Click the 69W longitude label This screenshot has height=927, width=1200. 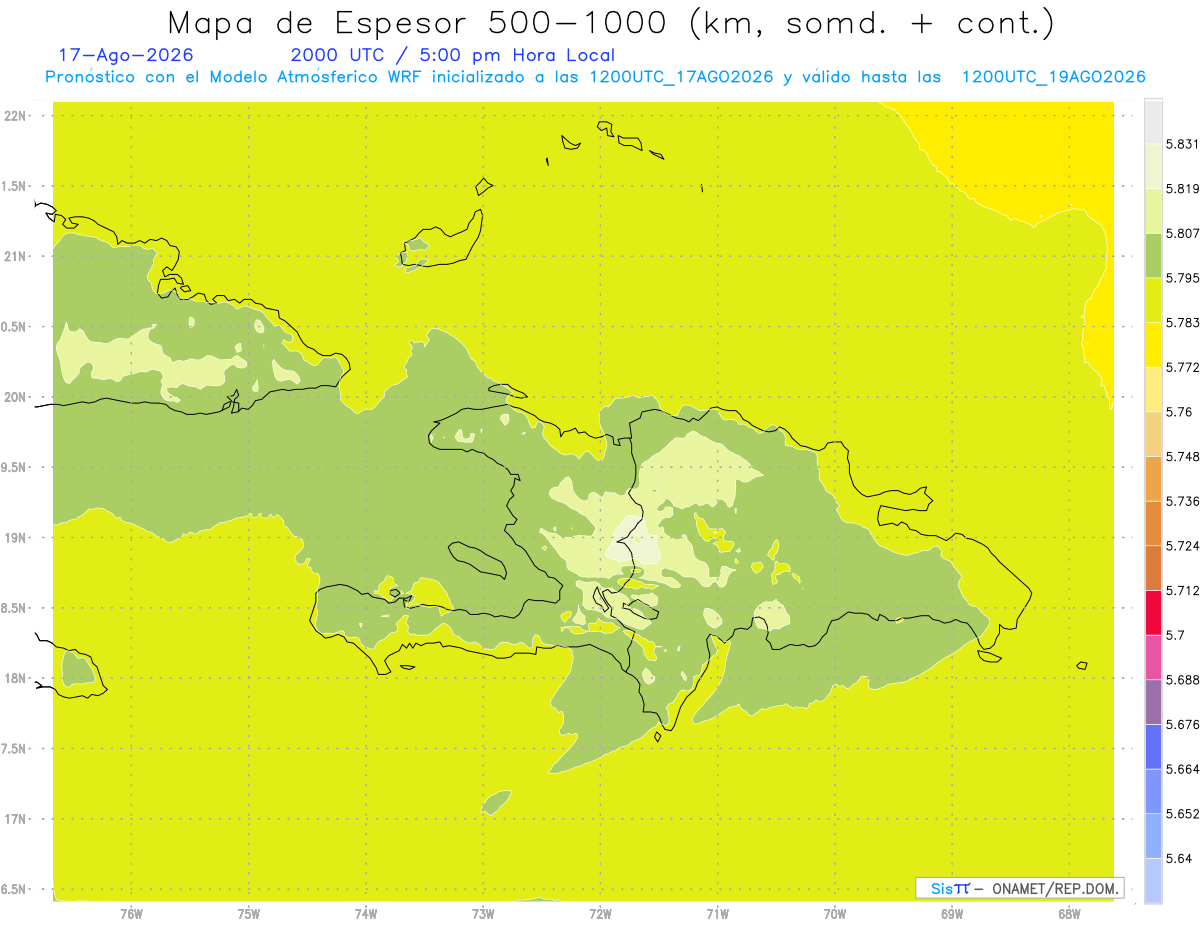(x=952, y=913)
